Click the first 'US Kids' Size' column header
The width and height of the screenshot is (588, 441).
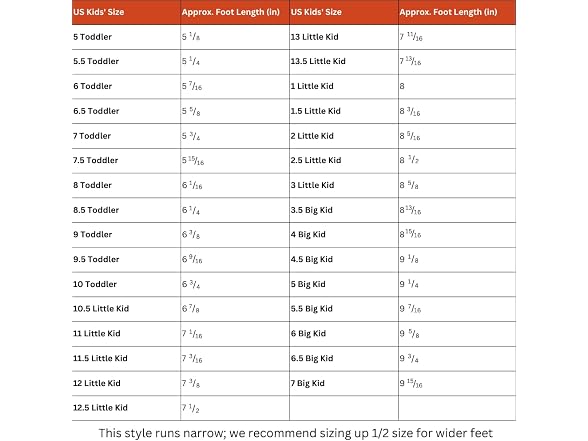(126, 12)
